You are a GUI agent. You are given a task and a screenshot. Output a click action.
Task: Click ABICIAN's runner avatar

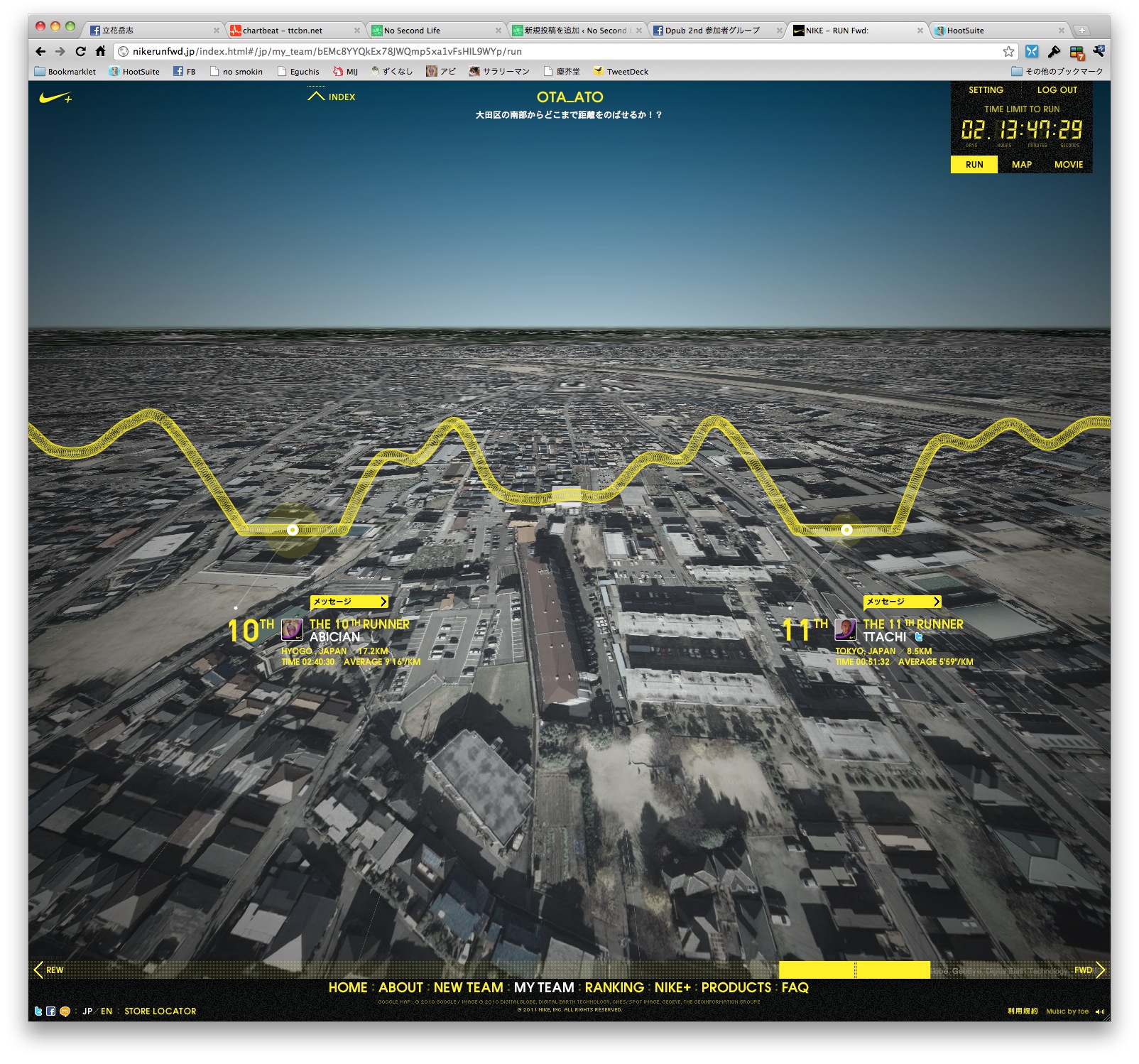click(x=292, y=629)
